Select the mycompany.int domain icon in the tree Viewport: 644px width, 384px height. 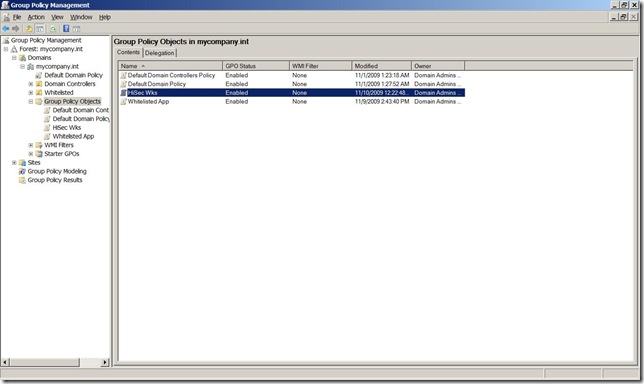(x=31, y=67)
